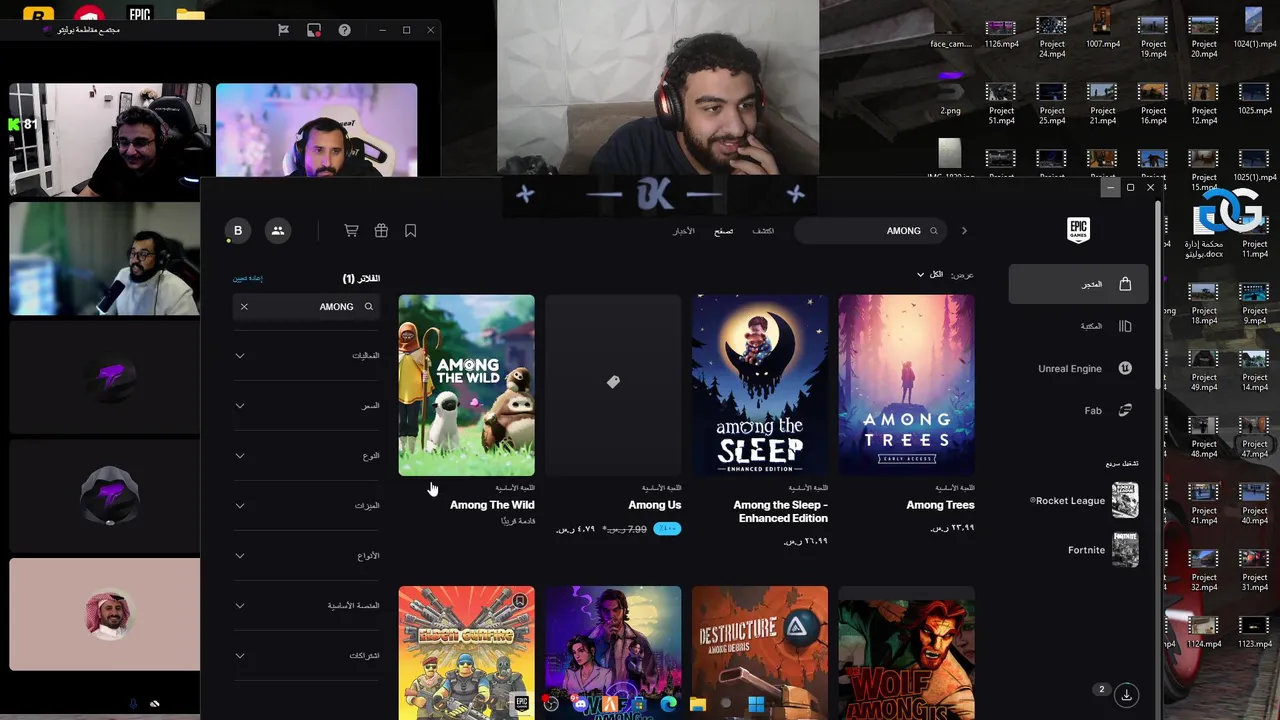
Task: Open the Rockstar launcher desktop shortcut
Action: point(38,14)
